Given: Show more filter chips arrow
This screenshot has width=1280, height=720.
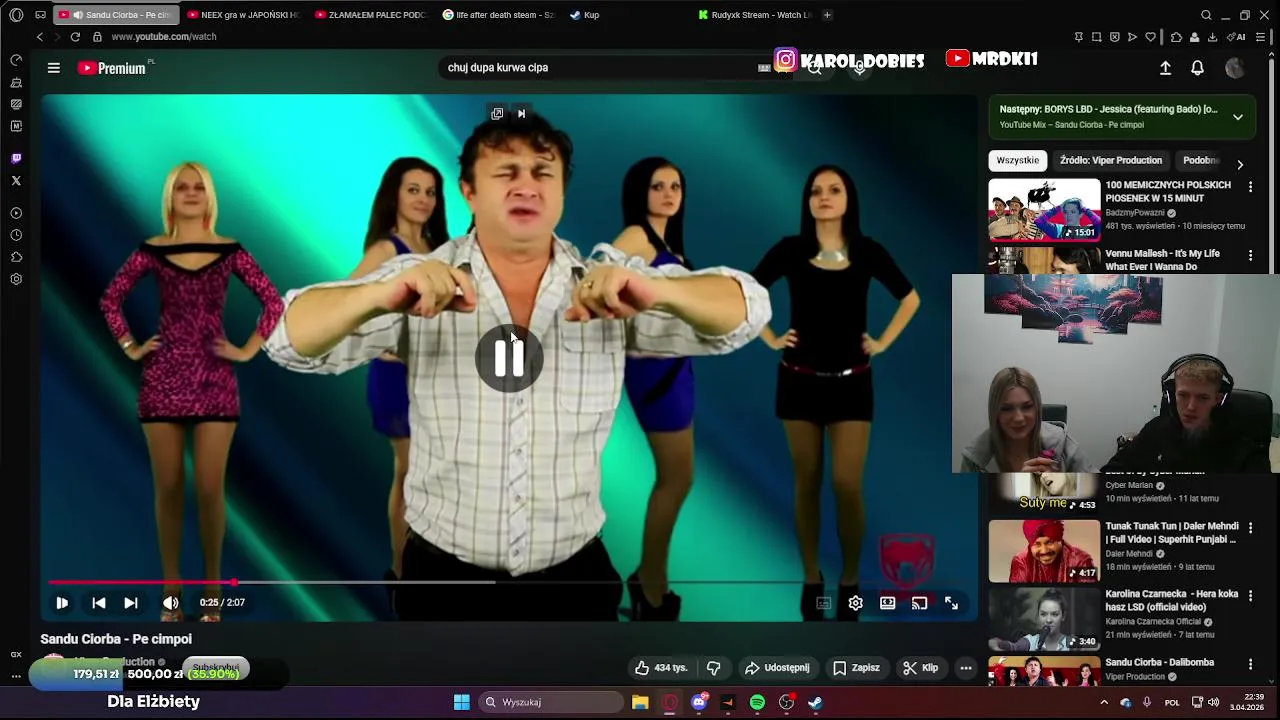Looking at the screenshot, I should coord(1240,164).
